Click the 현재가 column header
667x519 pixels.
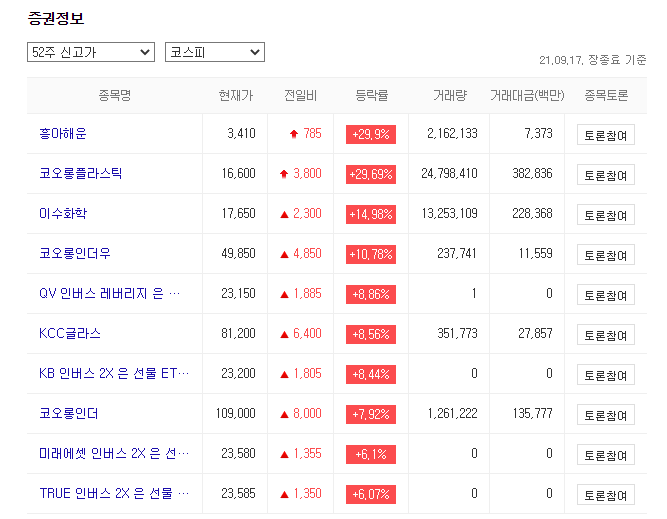(236, 95)
